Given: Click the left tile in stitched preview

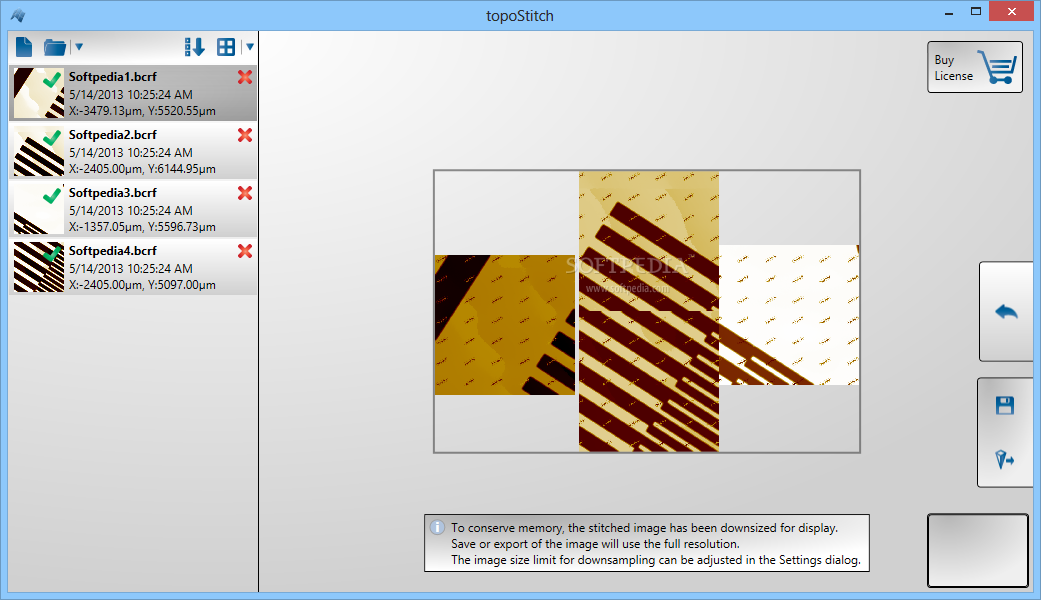Looking at the screenshot, I should tap(505, 325).
